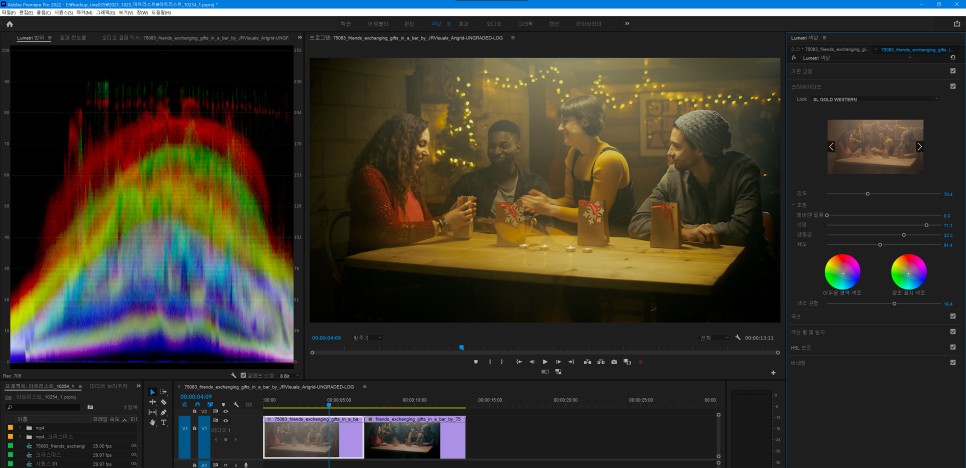Select the Ripple Edit tool

[152, 402]
